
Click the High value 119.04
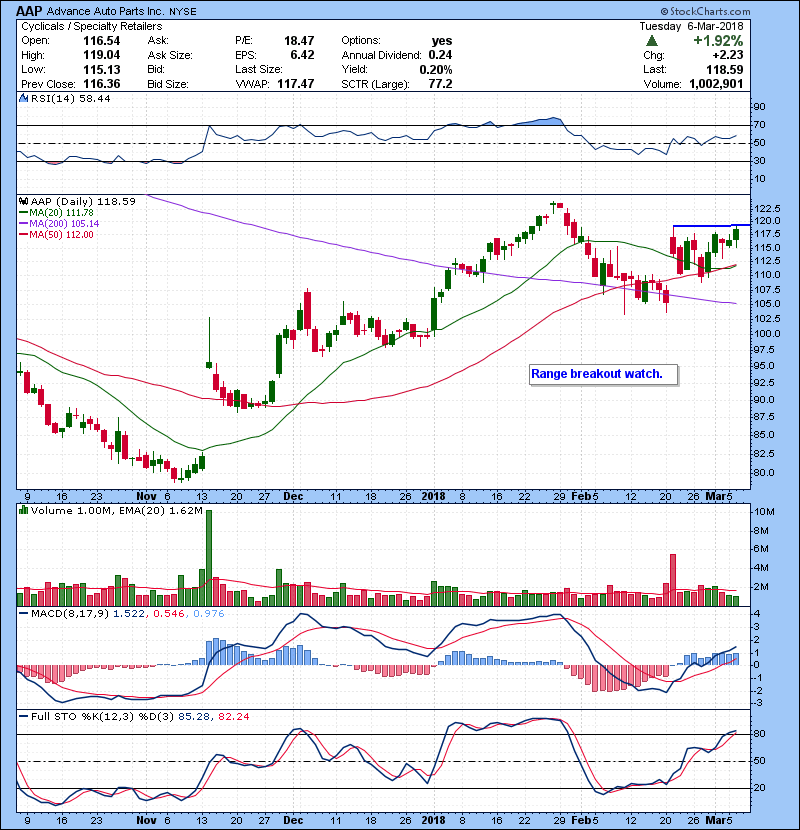point(102,55)
